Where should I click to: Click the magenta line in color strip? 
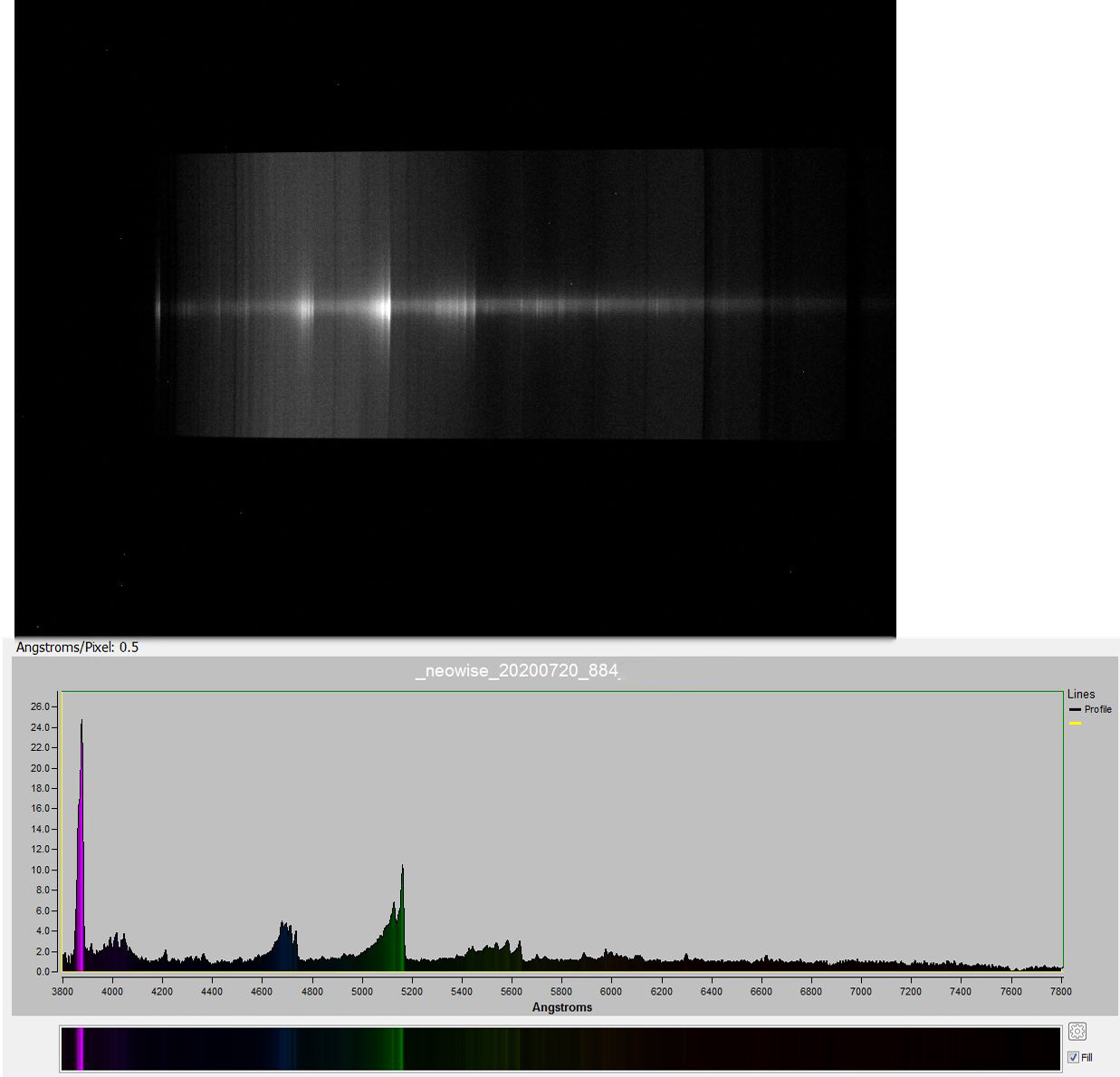click(80, 1049)
